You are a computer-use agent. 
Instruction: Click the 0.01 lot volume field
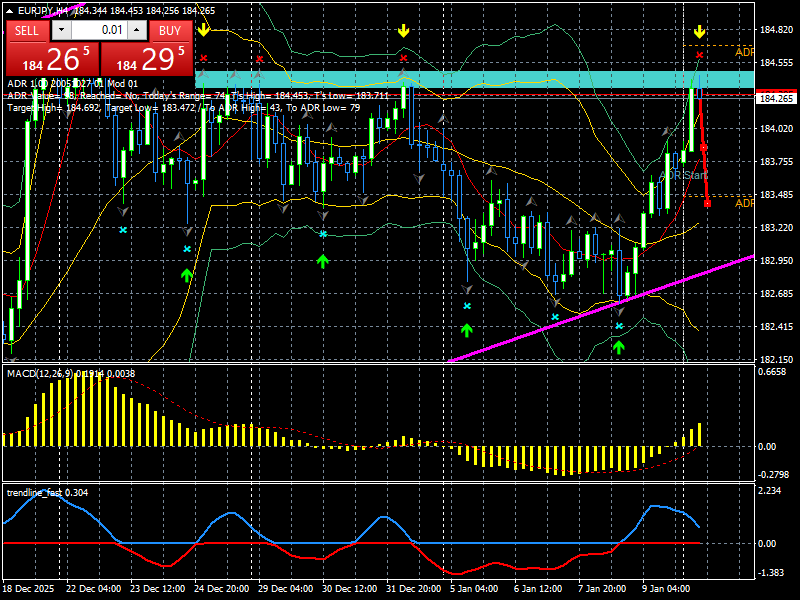click(x=99, y=30)
